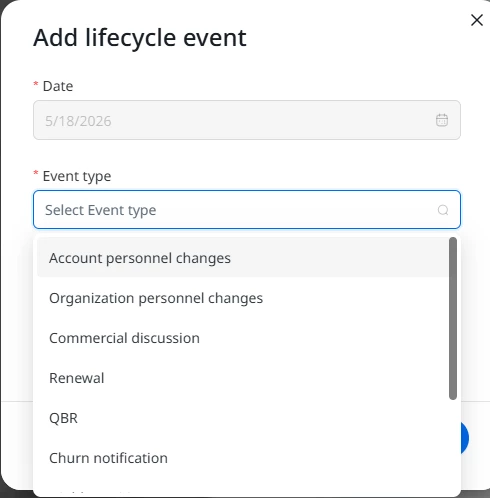This screenshot has height=498, width=490.
Task: Select the cut-off option below Churn notification
Action: [x=242, y=490]
